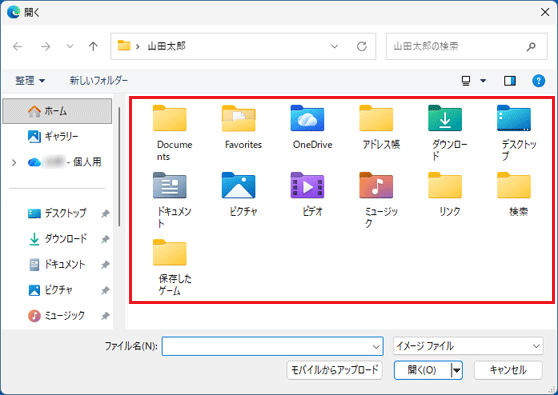The height and width of the screenshot is (395, 558).
Task: Close the 開く dialog
Action: point(545,12)
